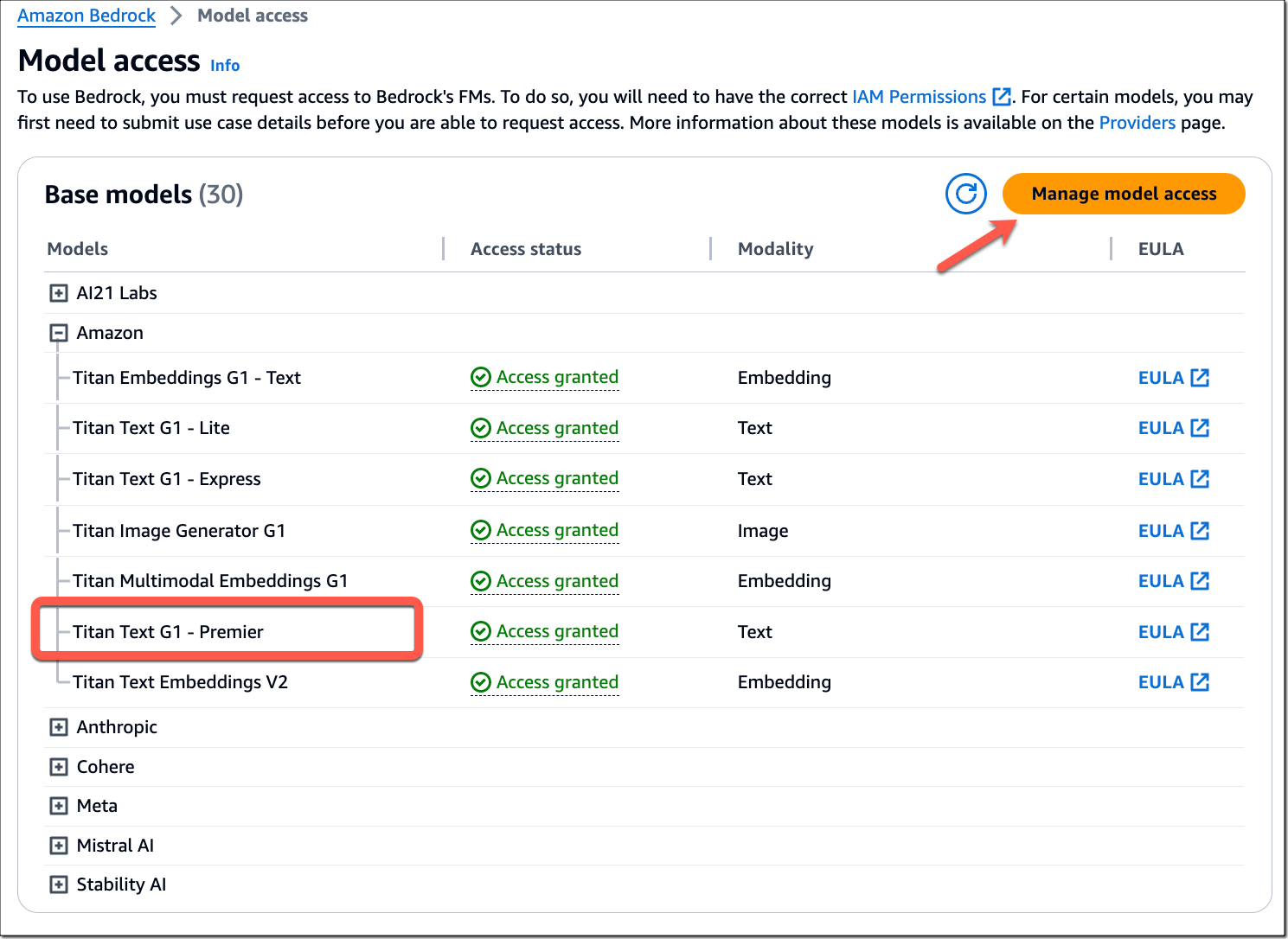Collapse the Amazon provider group
This screenshot has width=1288, height=939.
coord(59,333)
